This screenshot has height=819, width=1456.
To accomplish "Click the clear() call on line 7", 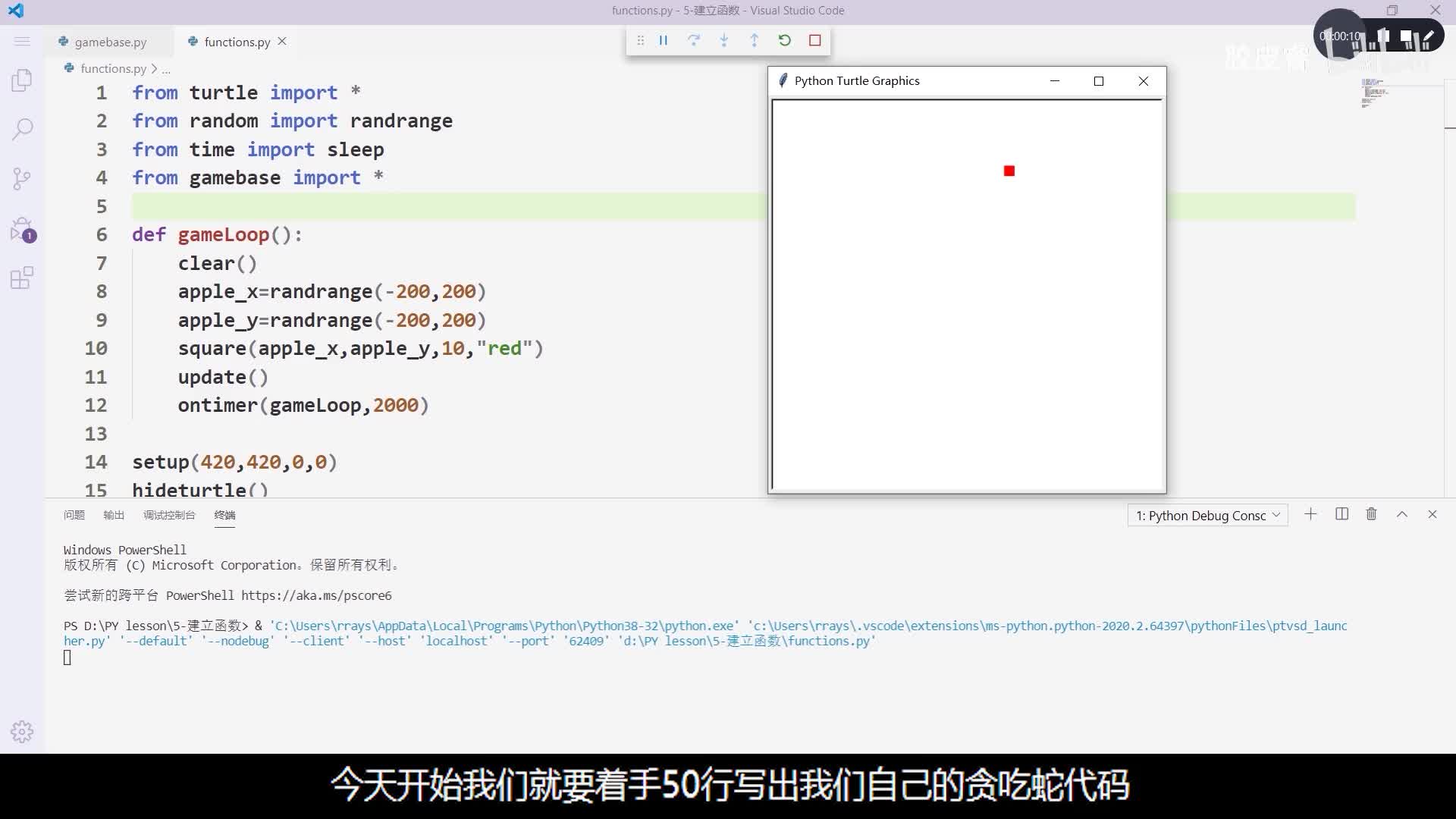I will point(218,264).
